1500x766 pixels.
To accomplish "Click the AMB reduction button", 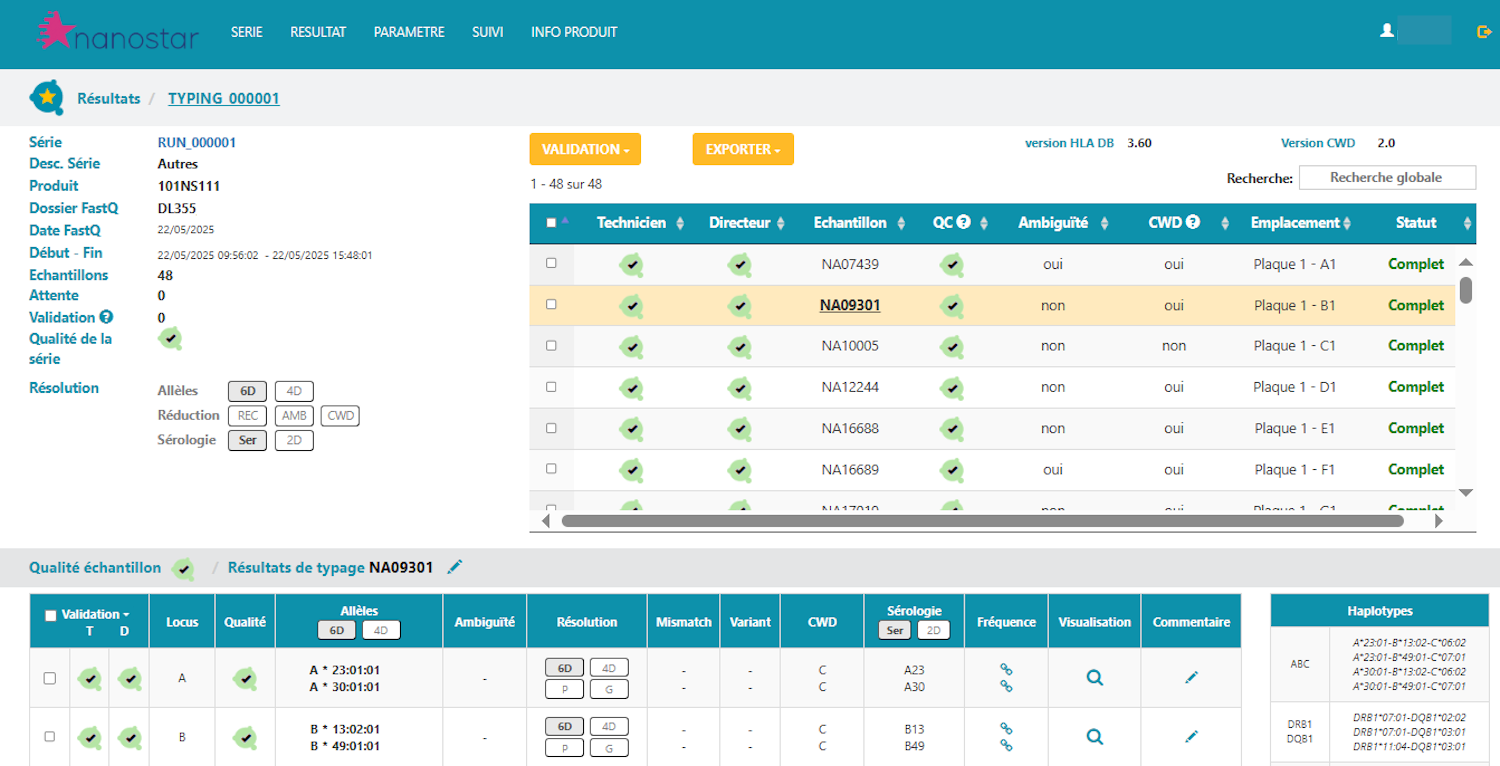I will 294,416.
